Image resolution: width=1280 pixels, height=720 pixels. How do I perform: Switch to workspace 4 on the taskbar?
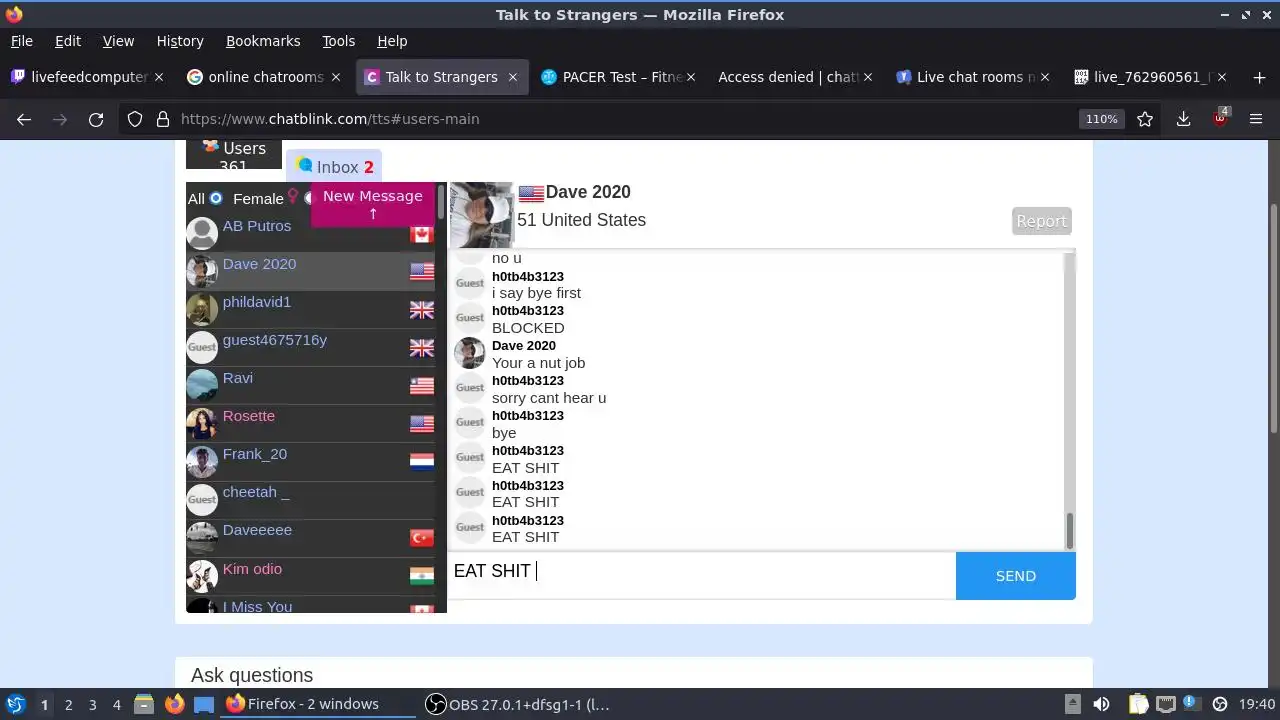[x=116, y=704]
